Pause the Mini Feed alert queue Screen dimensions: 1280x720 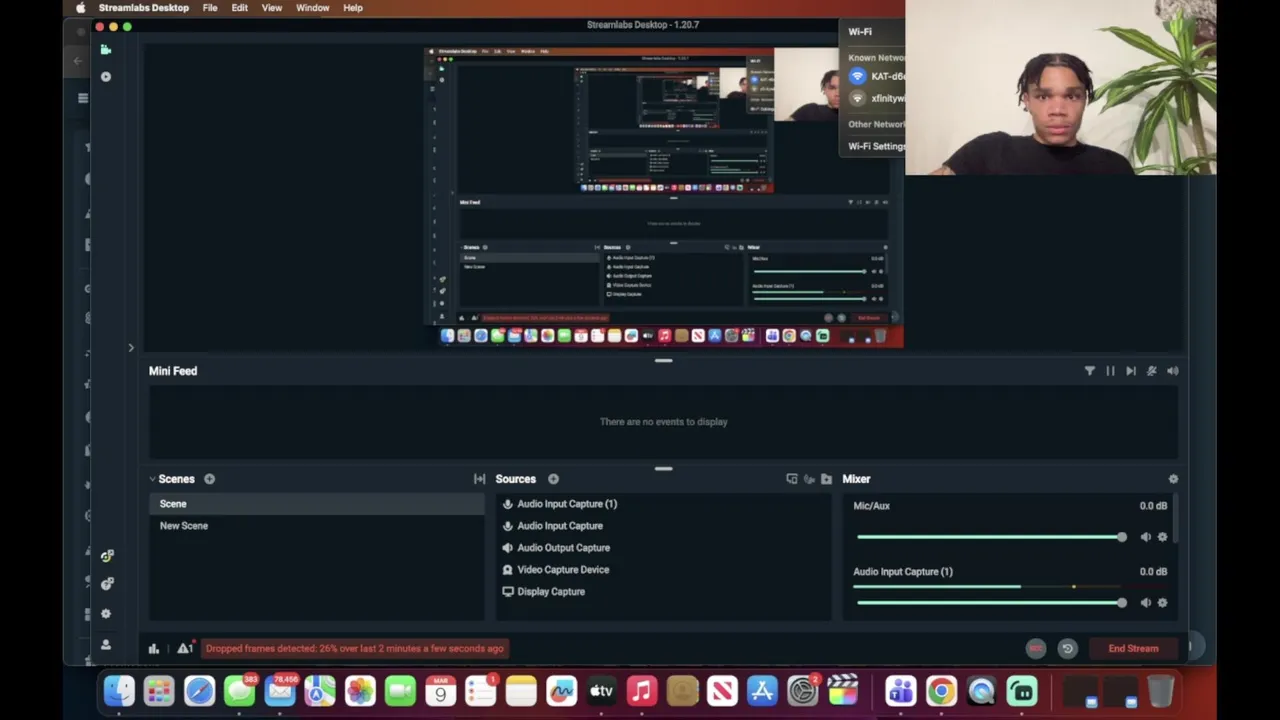pyautogui.click(x=1110, y=371)
